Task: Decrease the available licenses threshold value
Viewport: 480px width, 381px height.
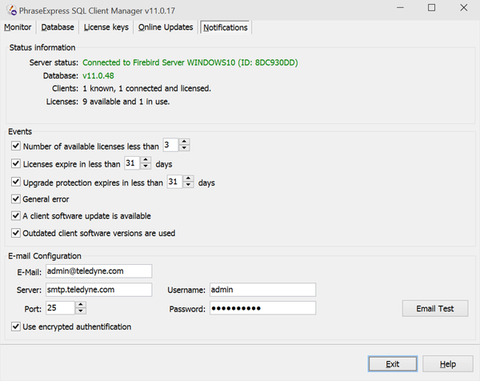Action: coord(184,148)
